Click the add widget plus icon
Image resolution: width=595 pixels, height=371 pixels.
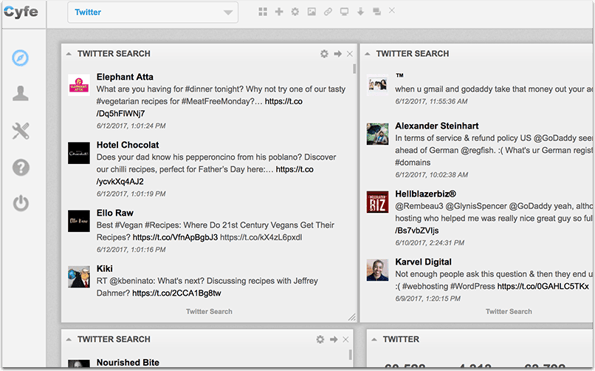pyautogui.click(x=279, y=12)
